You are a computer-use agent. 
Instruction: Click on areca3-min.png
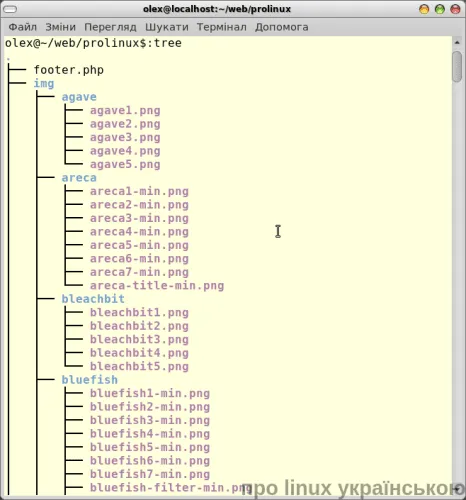tap(139, 218)
